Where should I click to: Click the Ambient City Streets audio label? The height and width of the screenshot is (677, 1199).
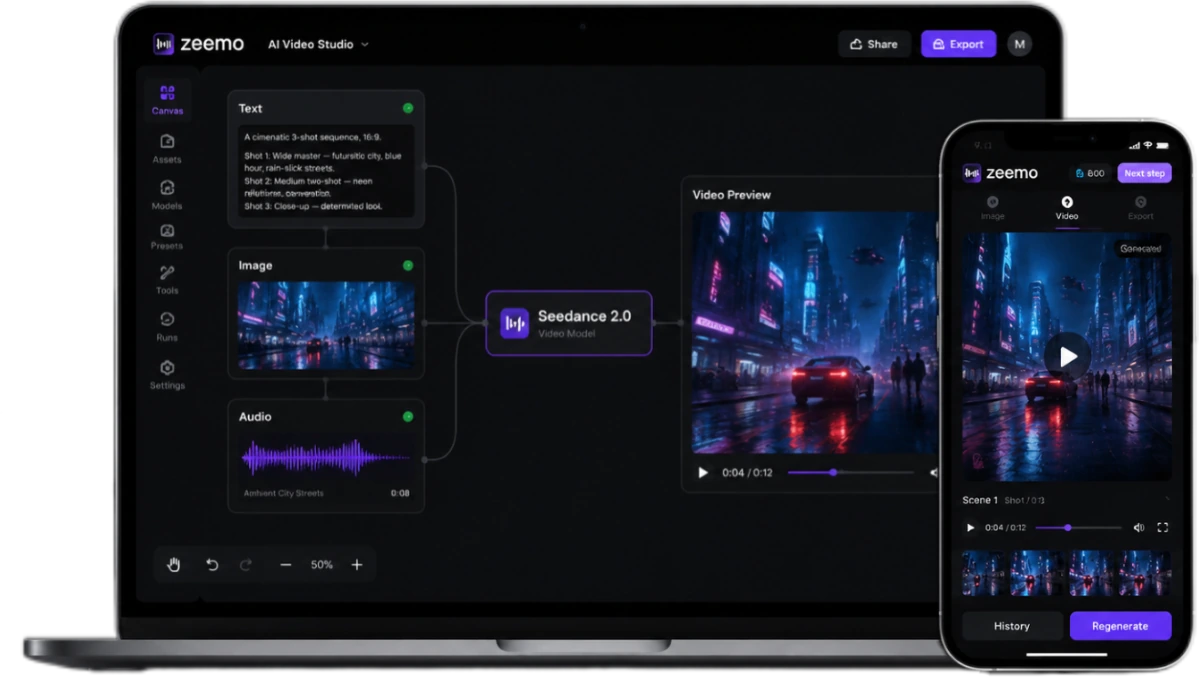click(283, 493)
